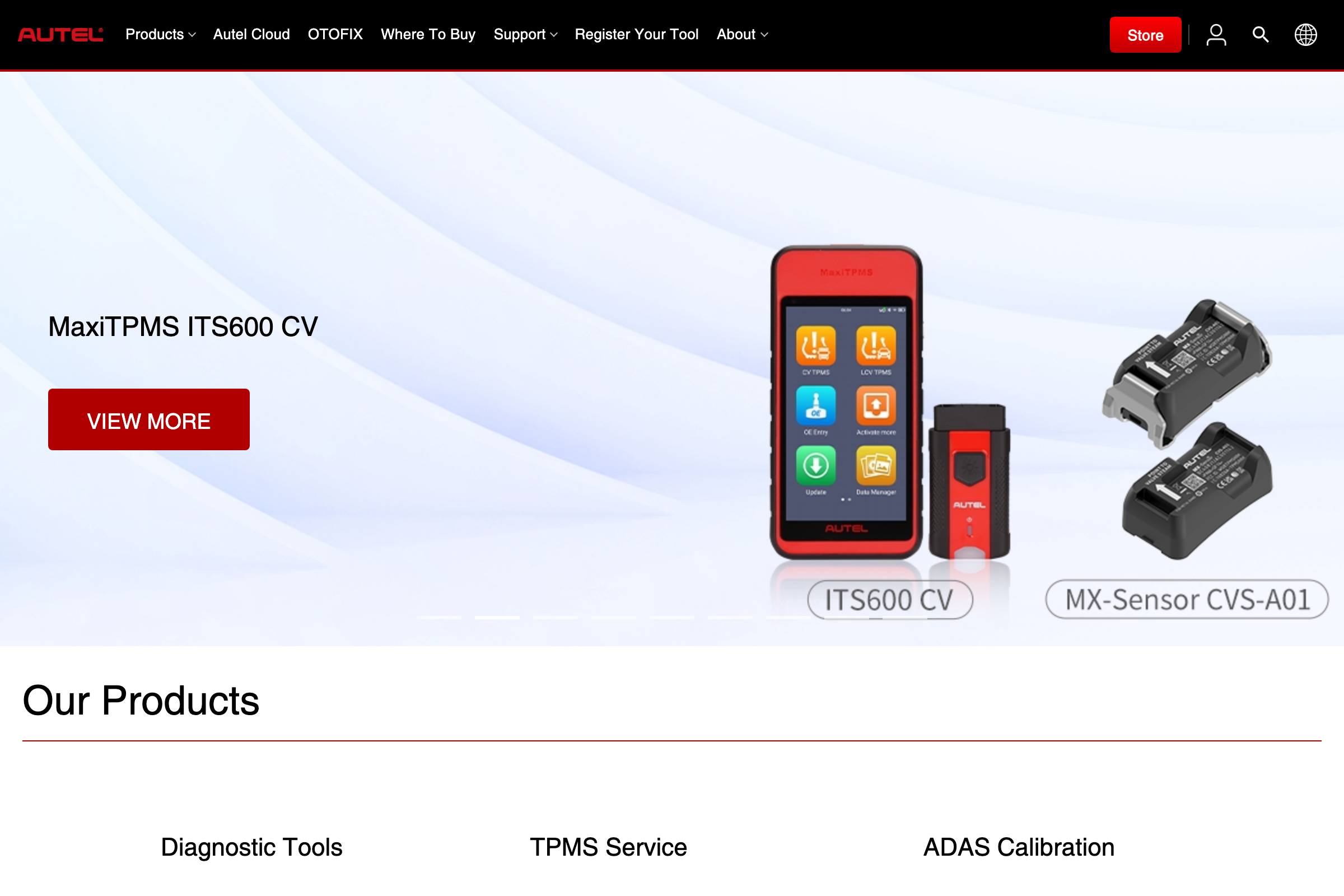
Task: Click the Autel logo
Action: pyautogui.click(x=60, y=35)
